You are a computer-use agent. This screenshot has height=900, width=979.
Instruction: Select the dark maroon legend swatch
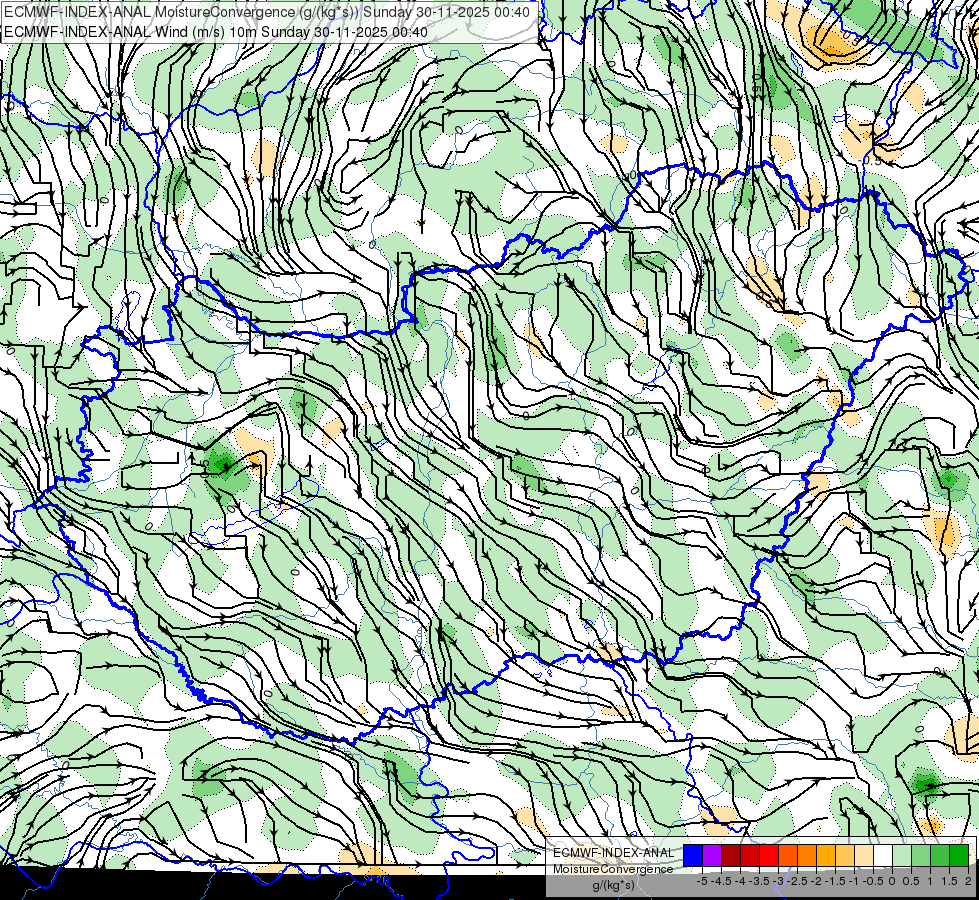731,855
